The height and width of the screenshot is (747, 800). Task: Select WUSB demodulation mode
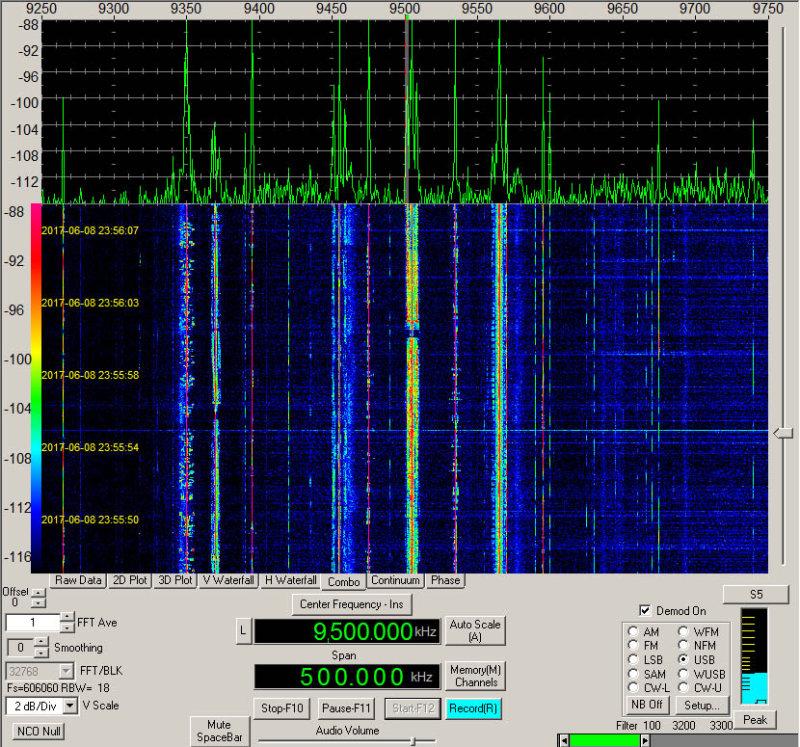pyautogui.click(x=683, y=674)
